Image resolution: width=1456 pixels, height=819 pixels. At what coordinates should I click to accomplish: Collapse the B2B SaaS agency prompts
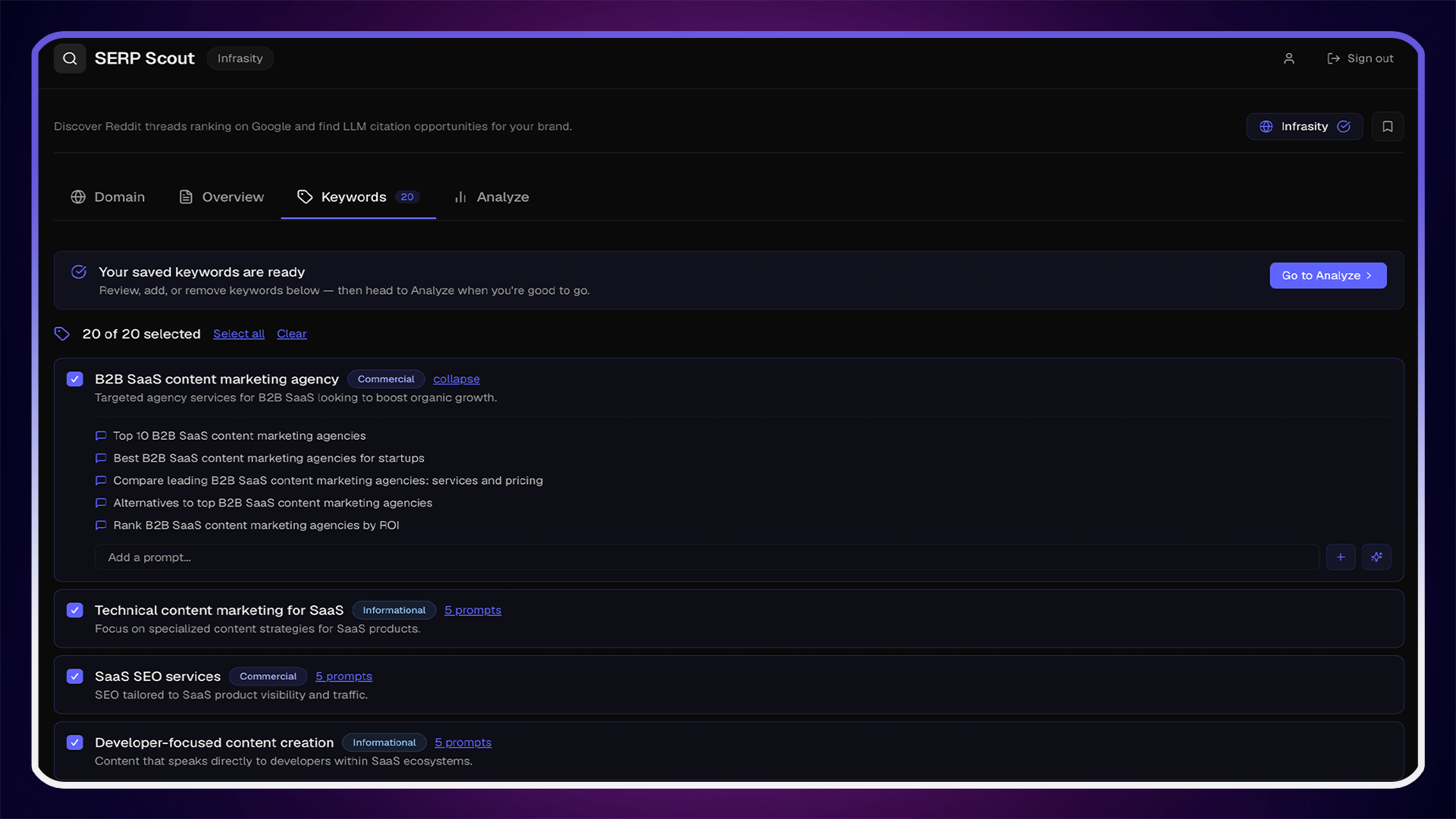[x=456, y=379]
